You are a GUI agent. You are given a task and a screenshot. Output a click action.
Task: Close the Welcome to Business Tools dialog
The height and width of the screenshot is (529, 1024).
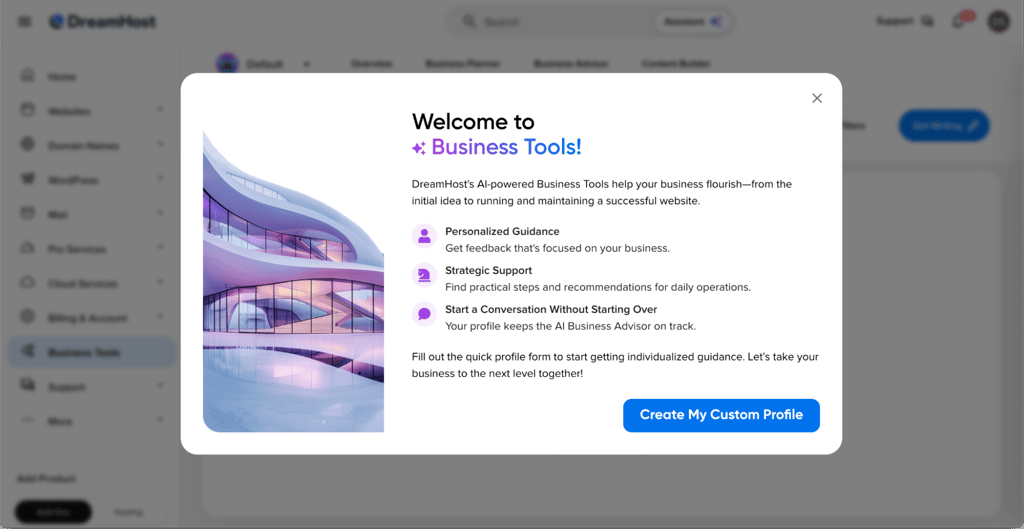click(816, 98)
